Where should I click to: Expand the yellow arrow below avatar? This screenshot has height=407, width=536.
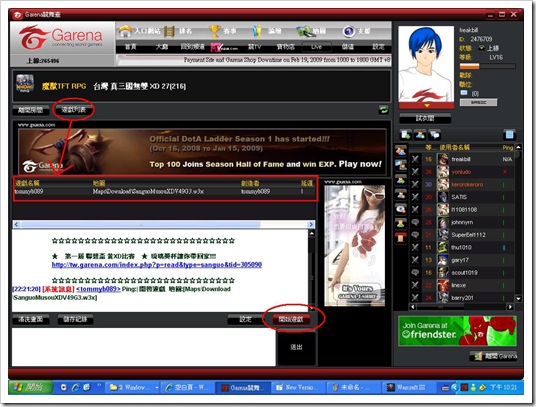point(426,106)
